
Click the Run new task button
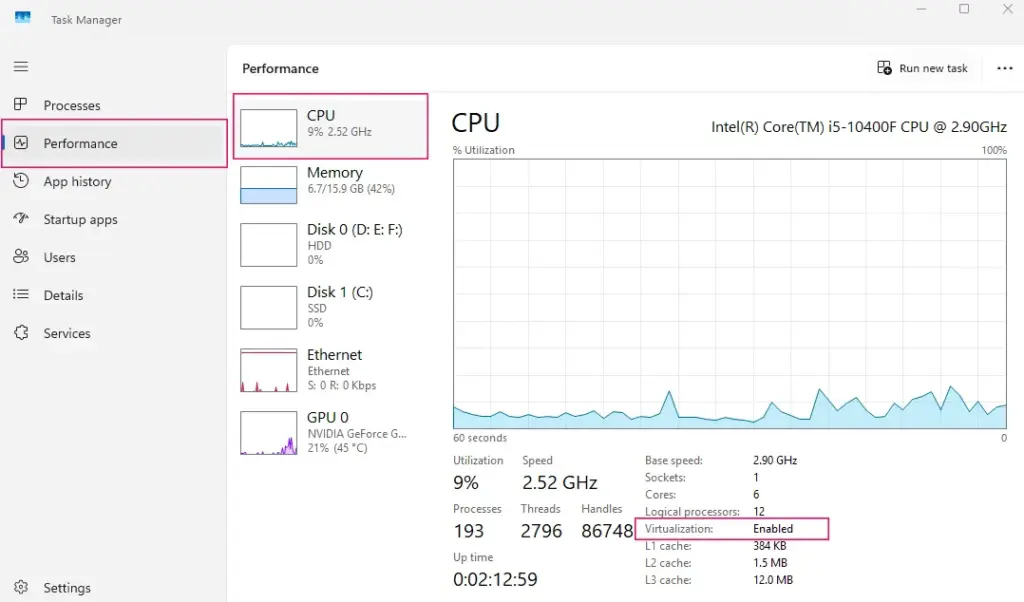tap(922, 68)
